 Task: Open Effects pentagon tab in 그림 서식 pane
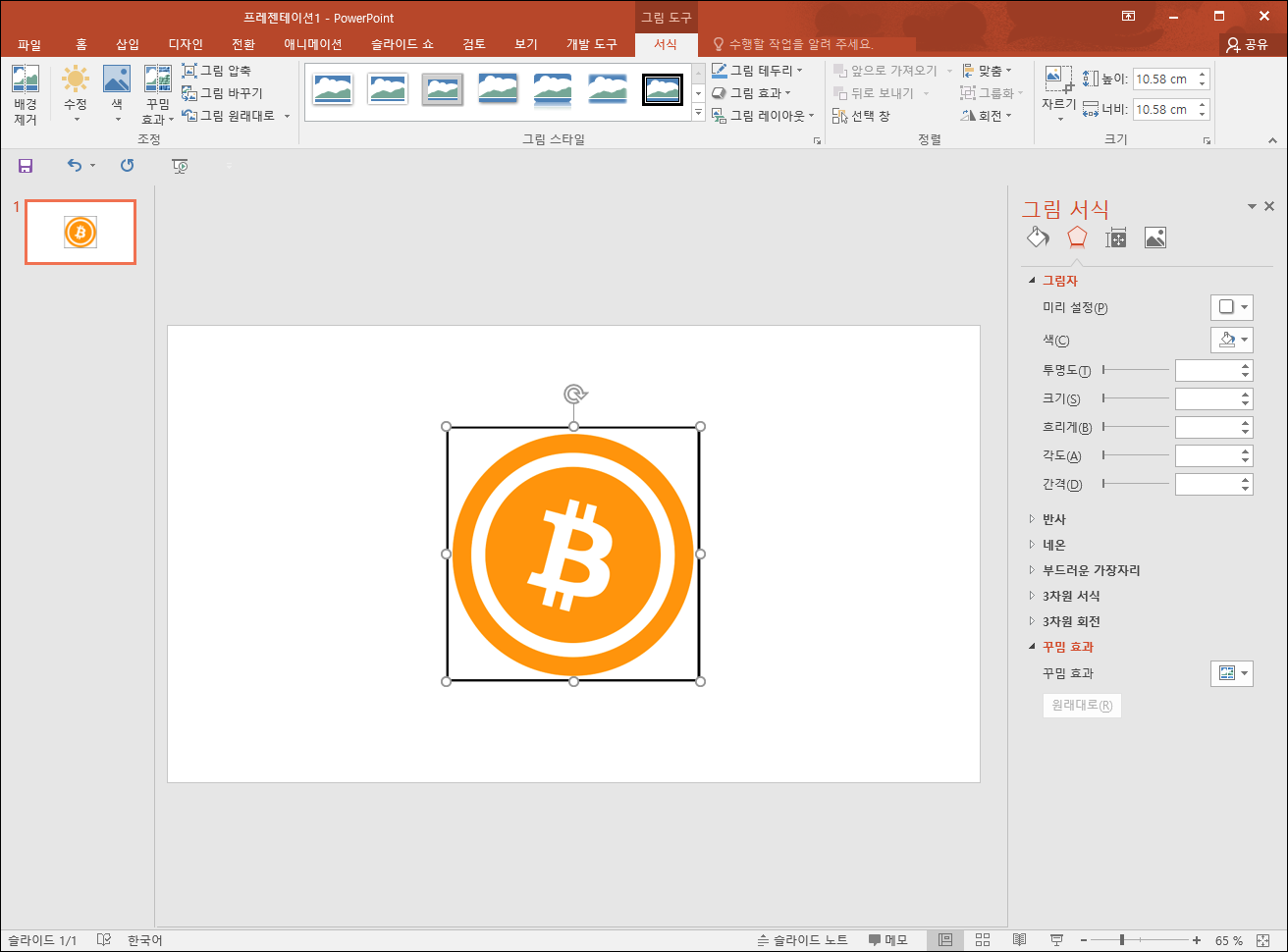click(x=1077, y=238)
